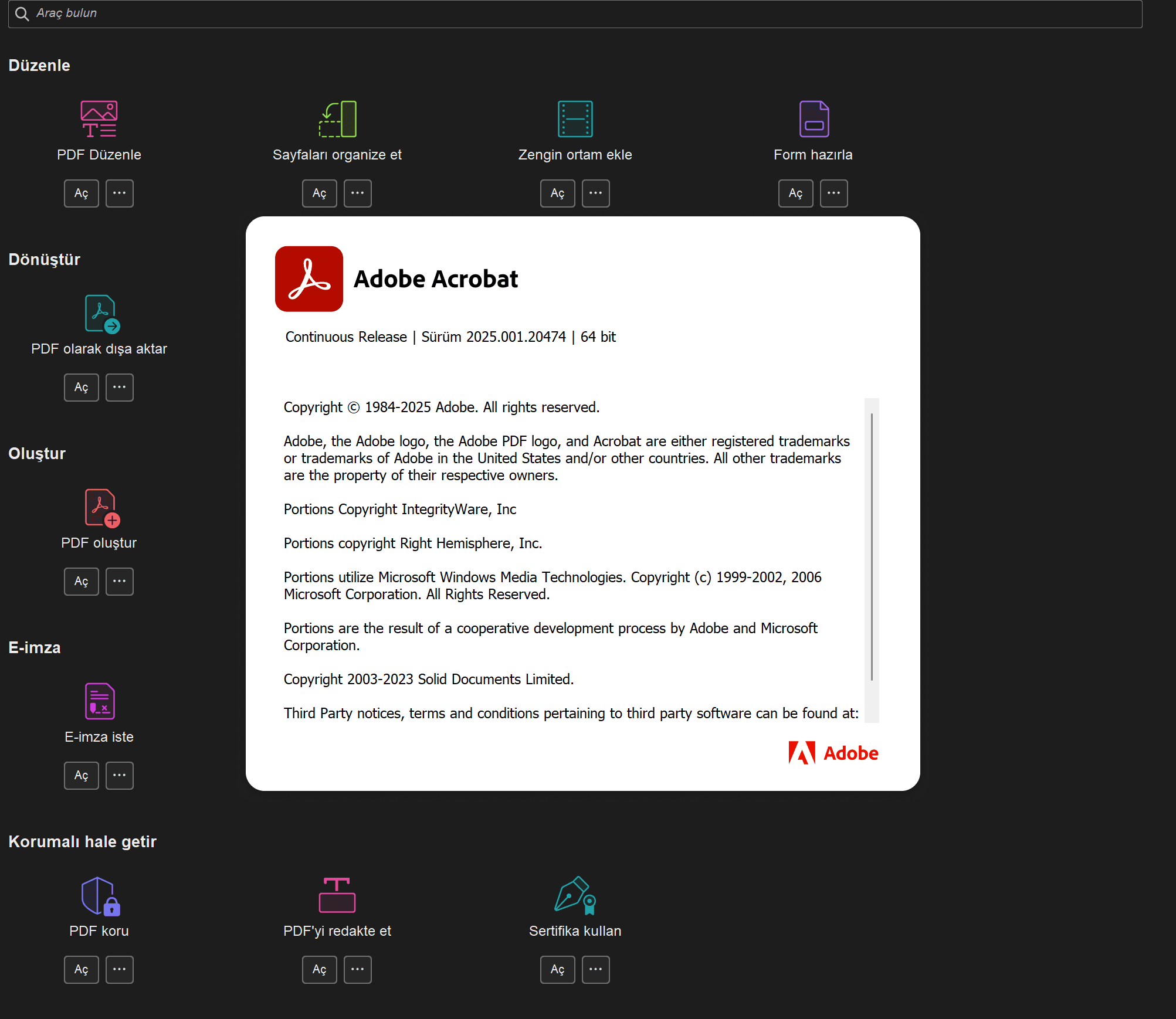Open more options for PDF'yi redakte et
This screenshot has width=1176, height=1019.
pyautogui.click(x=358, y=970)
